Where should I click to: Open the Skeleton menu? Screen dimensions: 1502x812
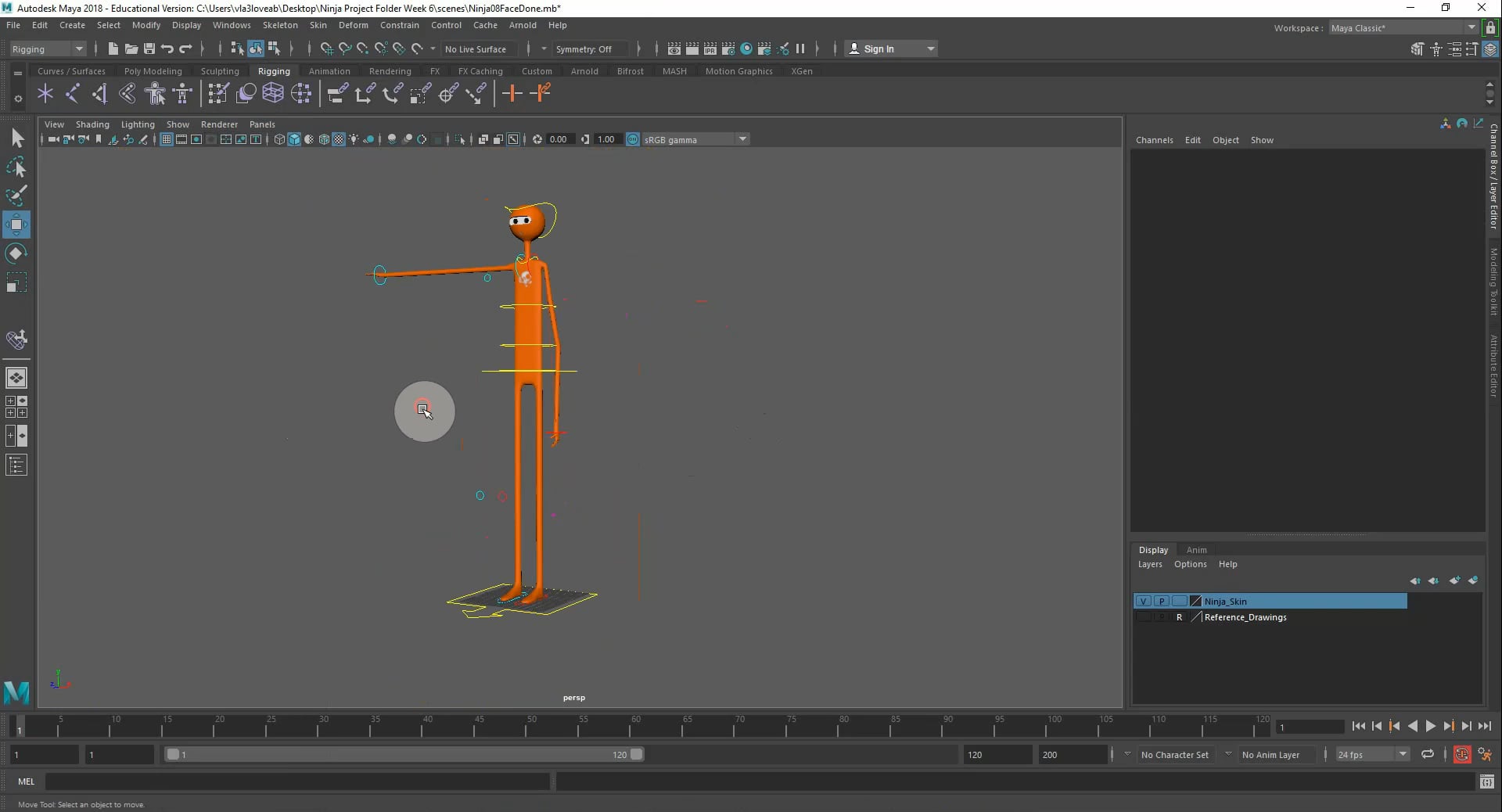279,25
